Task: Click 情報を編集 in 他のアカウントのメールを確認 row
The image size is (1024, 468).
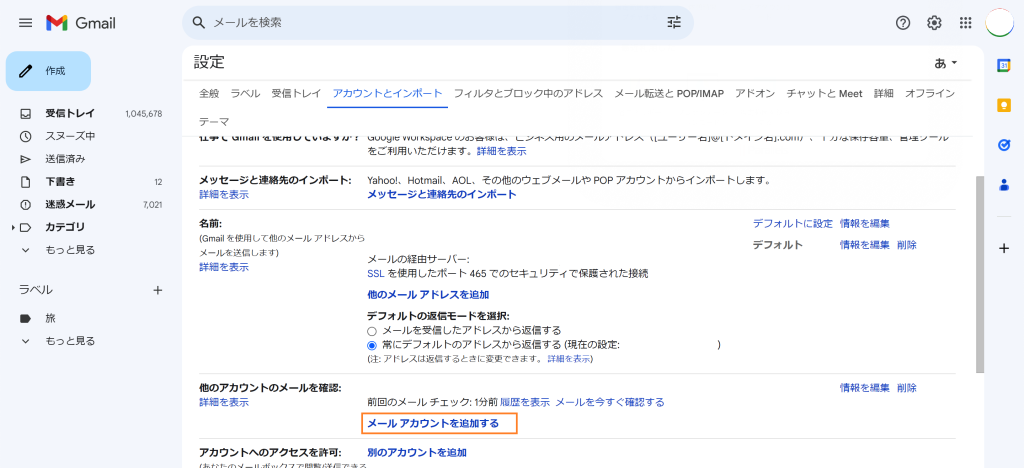Action: 865,388
